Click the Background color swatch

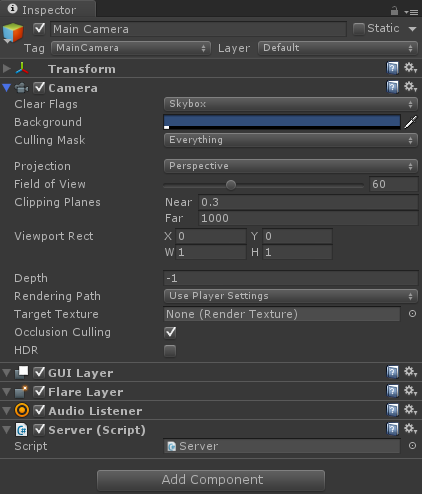282,122
